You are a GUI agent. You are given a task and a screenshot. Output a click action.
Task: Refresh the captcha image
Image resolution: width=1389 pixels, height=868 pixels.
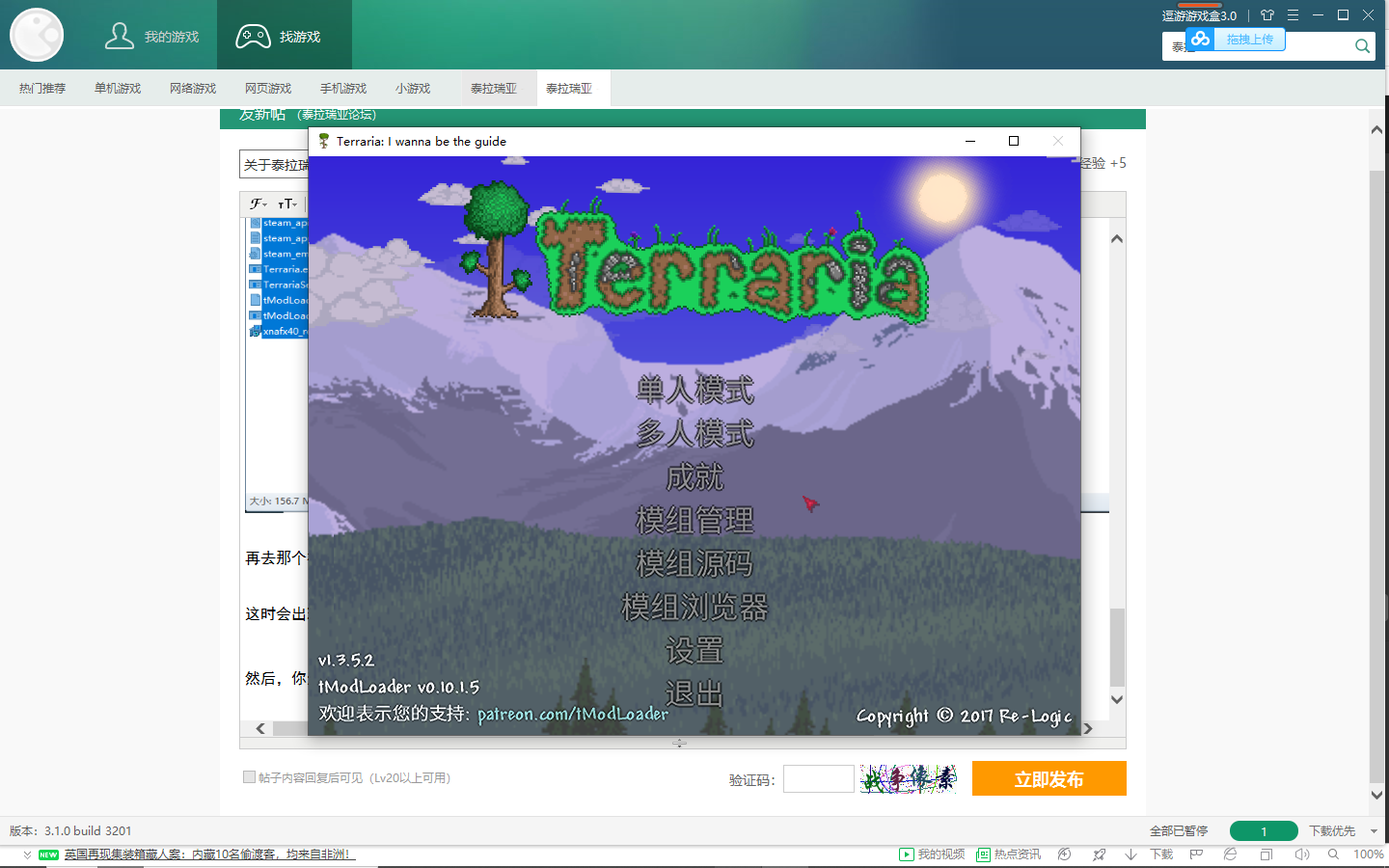pos(909,778)
